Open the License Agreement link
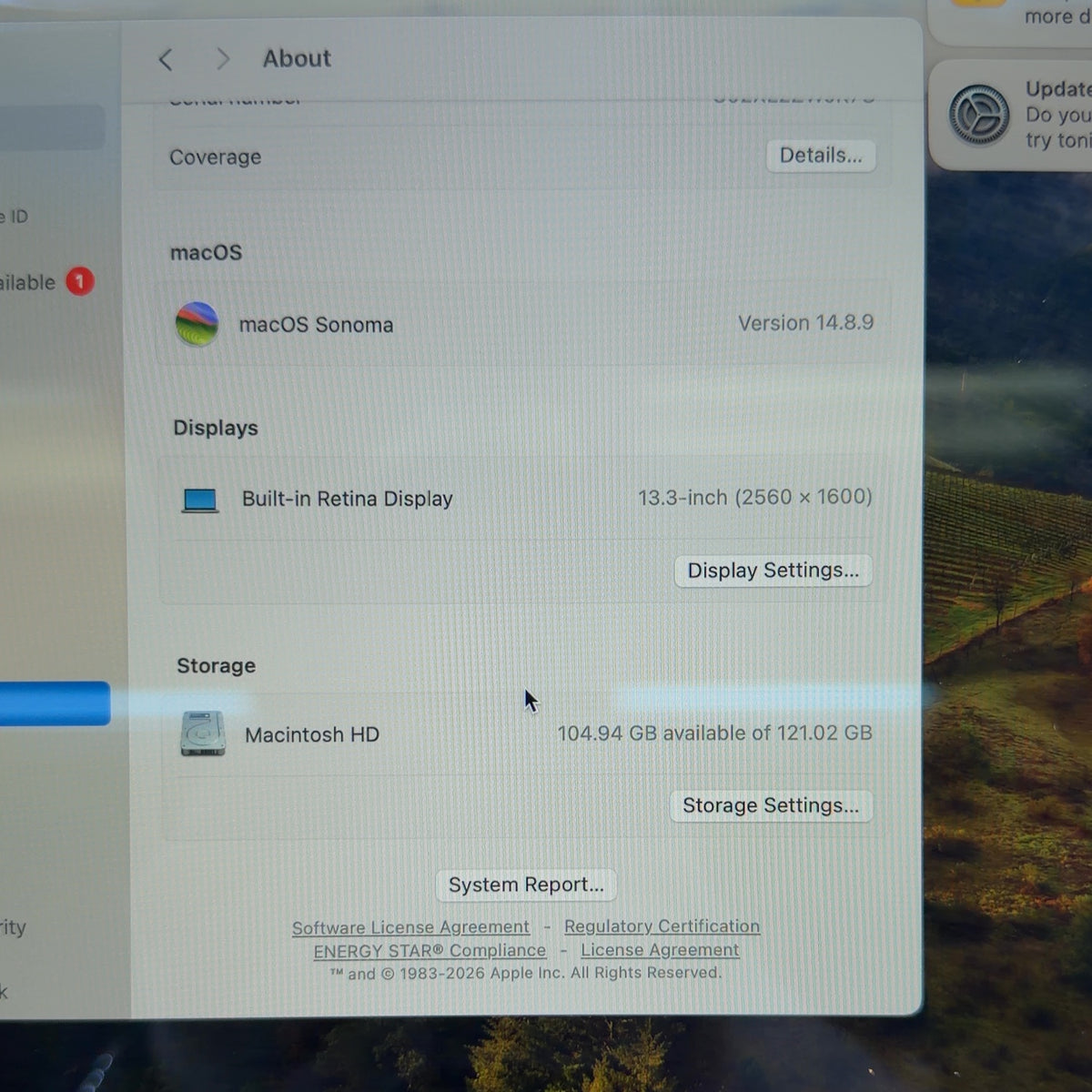The image size is (1092, 1092). click(660, 950)
